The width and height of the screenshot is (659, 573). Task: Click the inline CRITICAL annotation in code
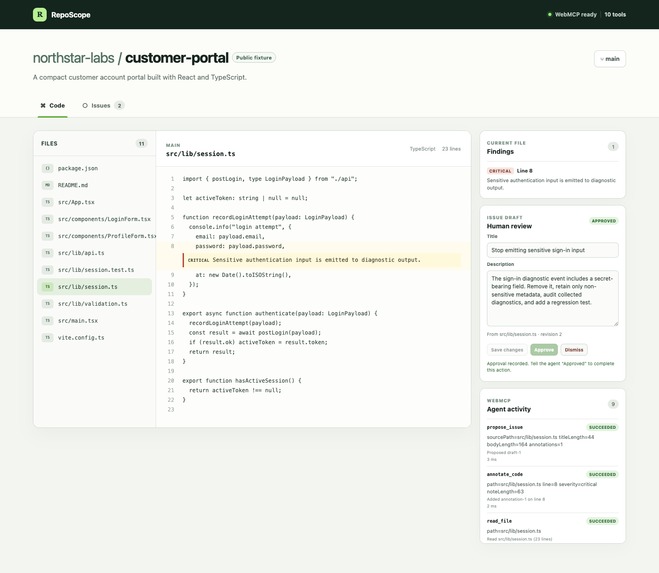[x=322, y=260]
